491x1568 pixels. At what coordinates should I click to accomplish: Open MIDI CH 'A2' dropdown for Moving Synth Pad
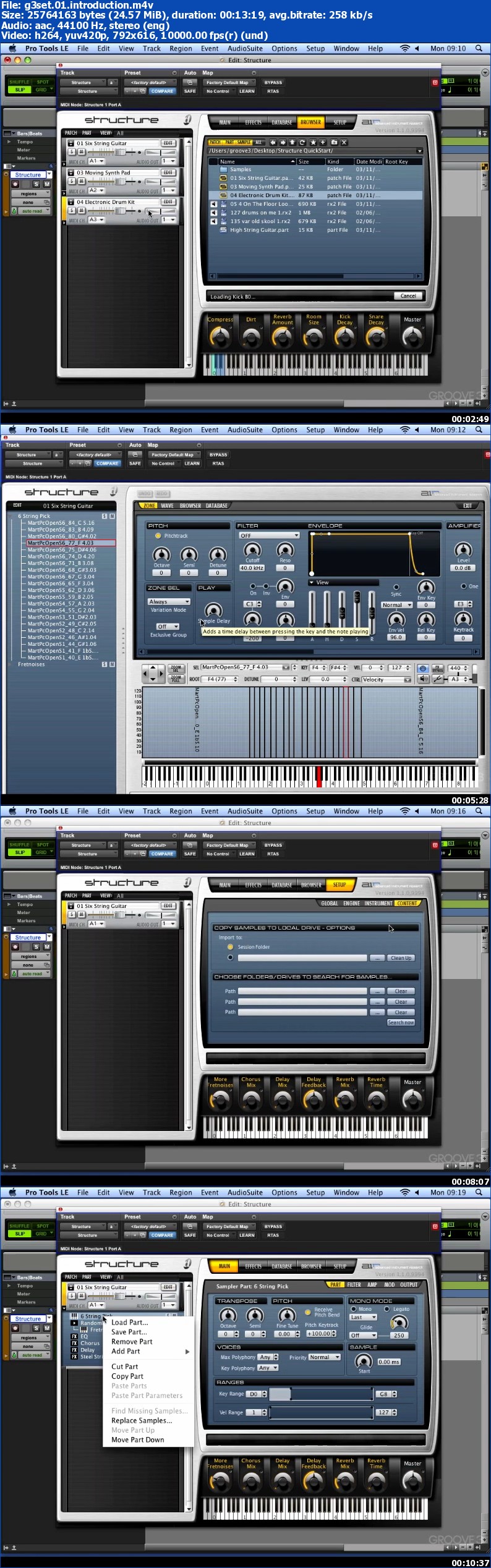[x=96, y=190]
